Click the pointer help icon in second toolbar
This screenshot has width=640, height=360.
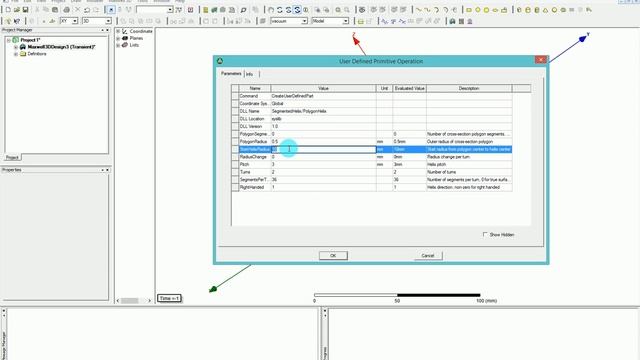click(x=17, y=21)
